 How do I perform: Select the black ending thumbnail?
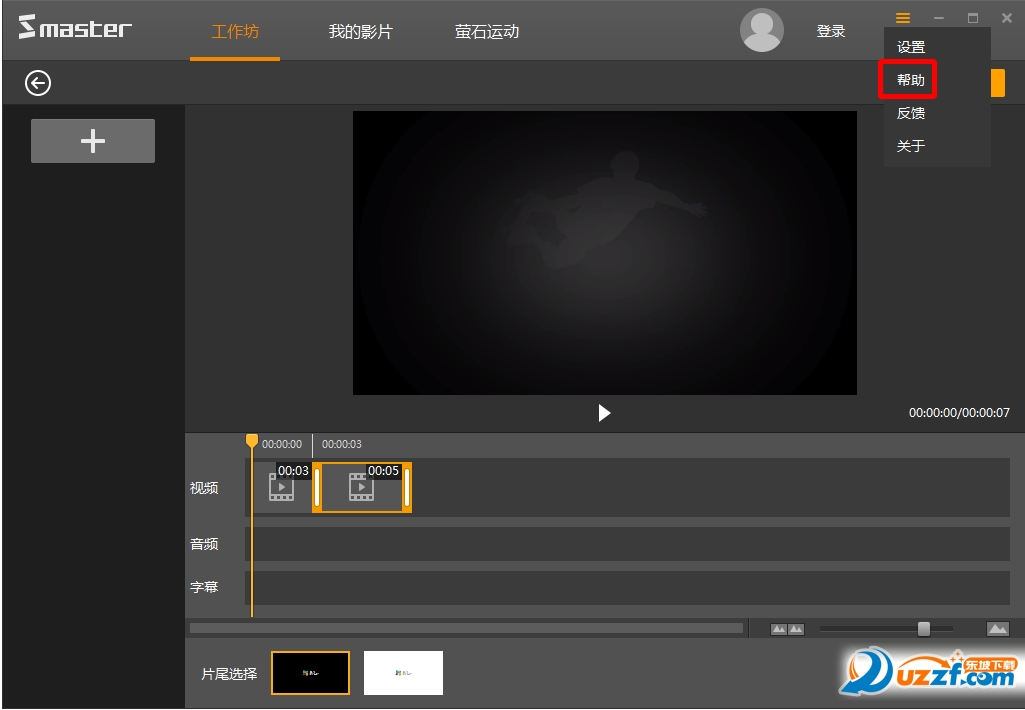(x=311, y=673)
